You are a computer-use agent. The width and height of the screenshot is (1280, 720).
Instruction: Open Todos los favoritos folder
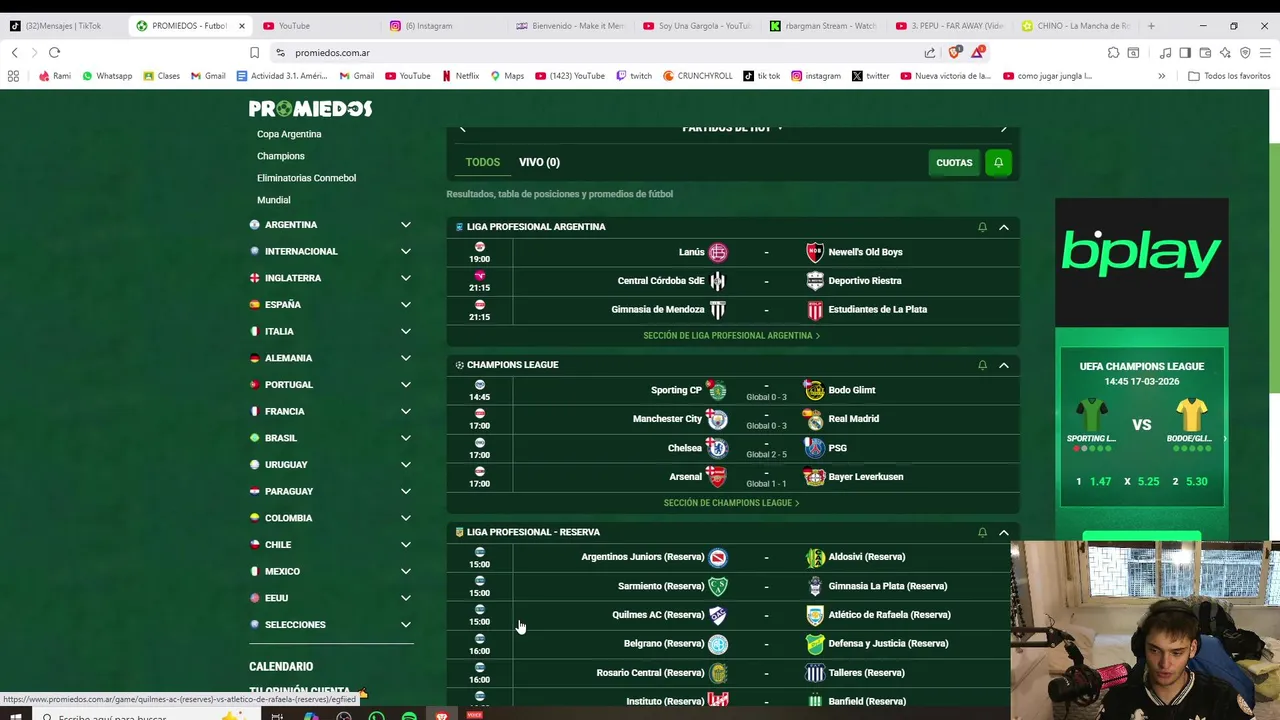[x=1229, y=76]
